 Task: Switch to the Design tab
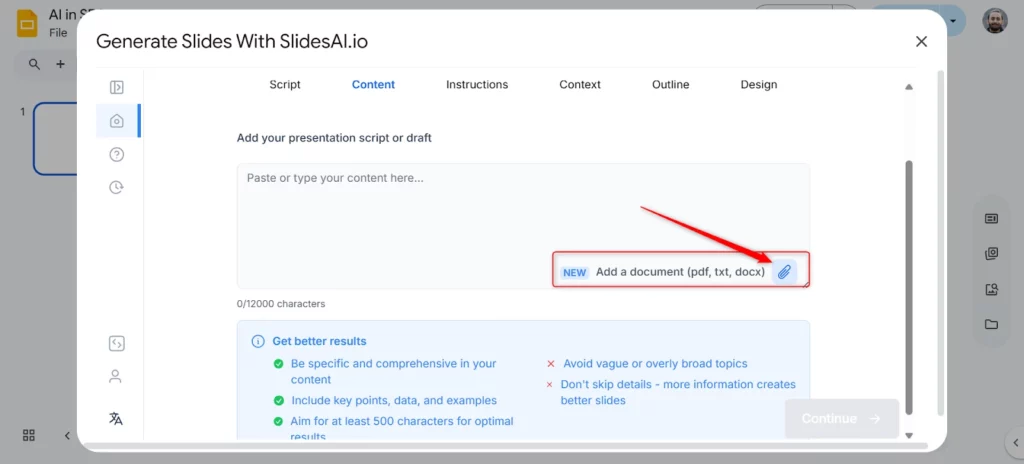(759, 85)
